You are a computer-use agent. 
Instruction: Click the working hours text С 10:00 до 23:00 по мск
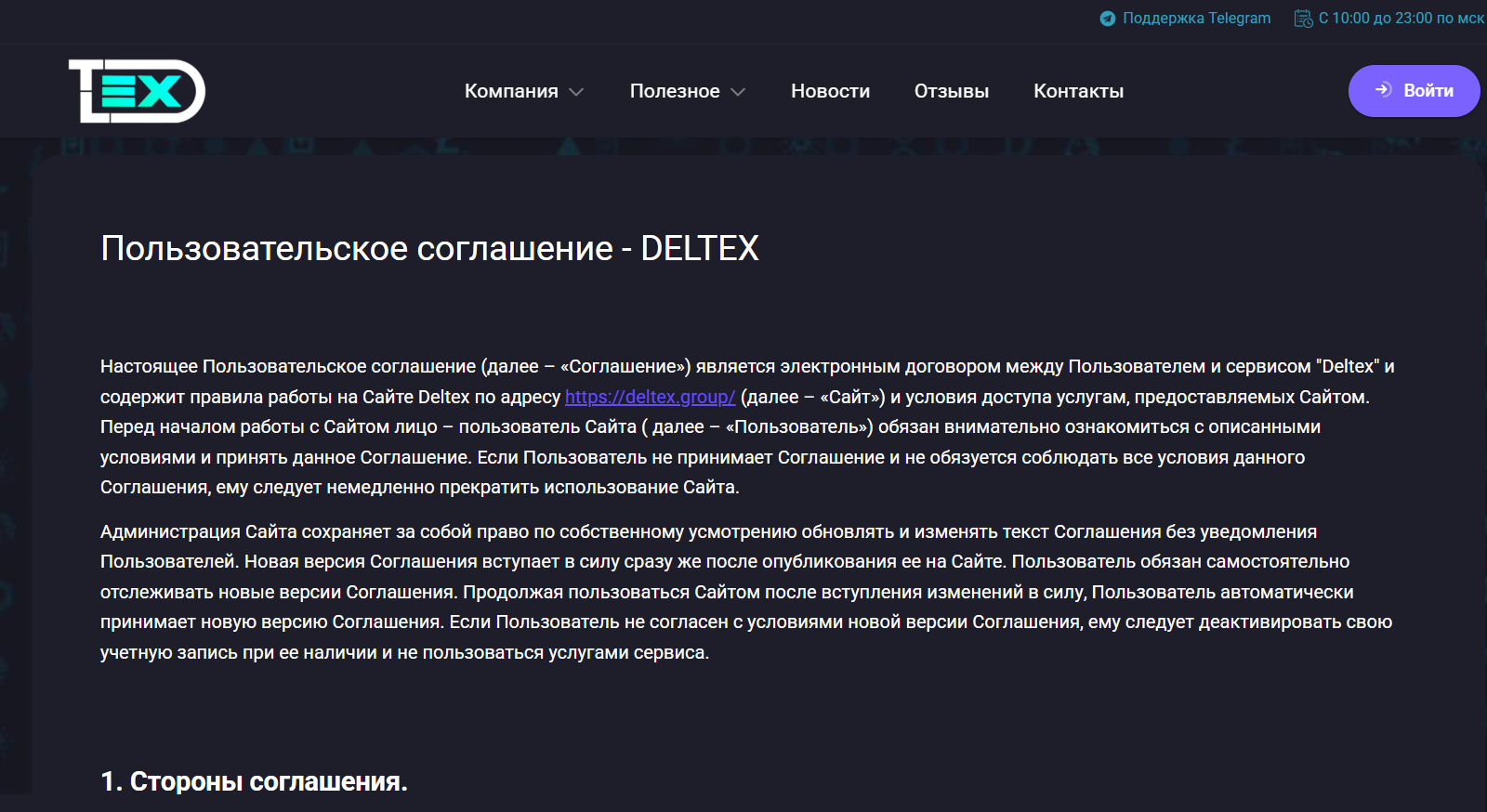point(1401,19)
